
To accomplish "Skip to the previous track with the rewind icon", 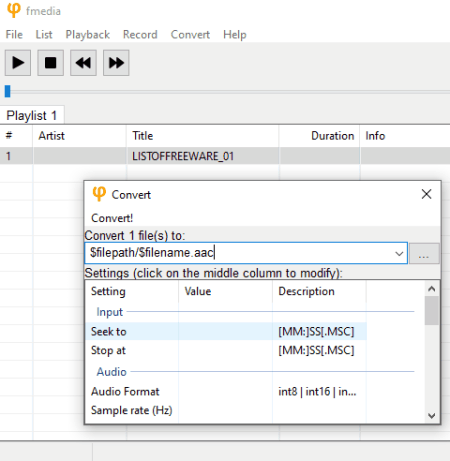I will 83,63.
